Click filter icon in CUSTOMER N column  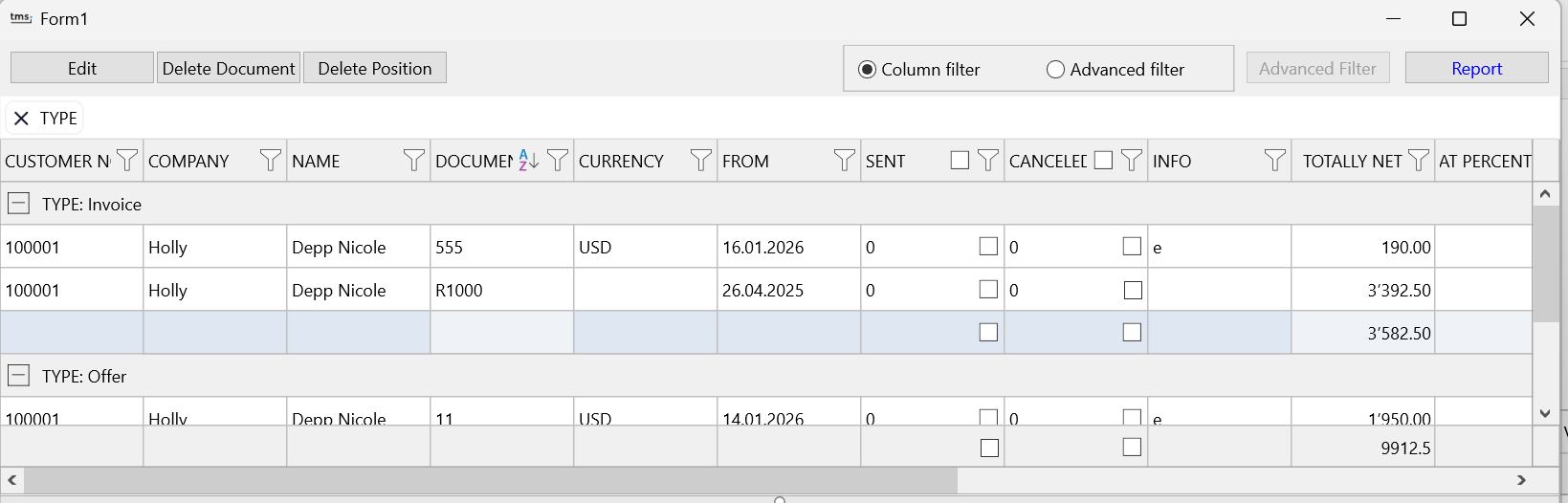[126, 161]
